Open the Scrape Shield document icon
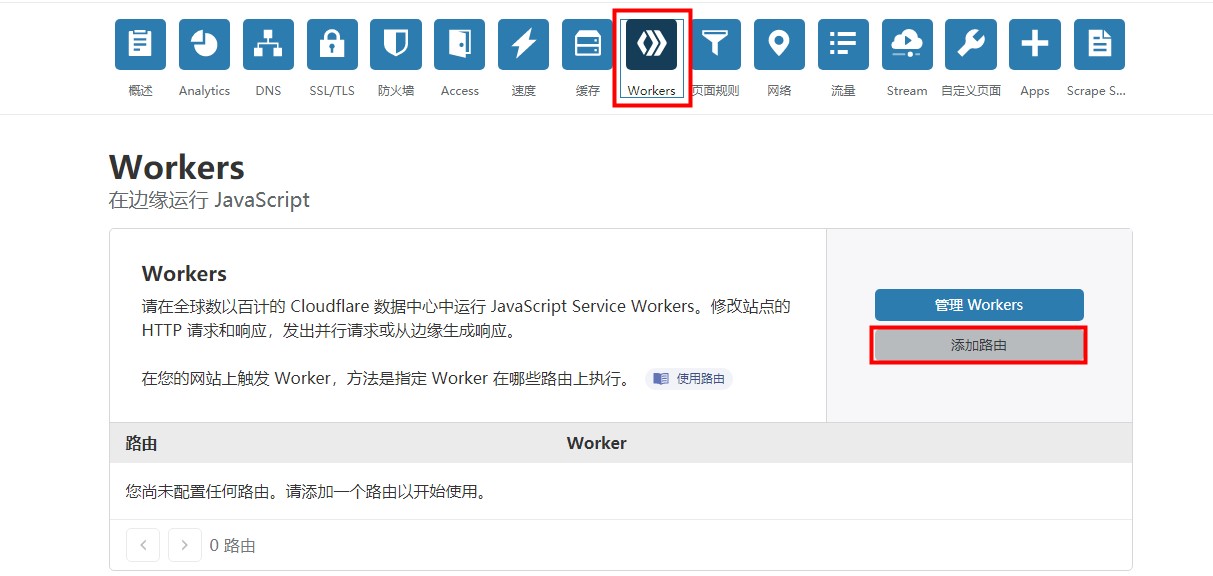 [1099, 44]
